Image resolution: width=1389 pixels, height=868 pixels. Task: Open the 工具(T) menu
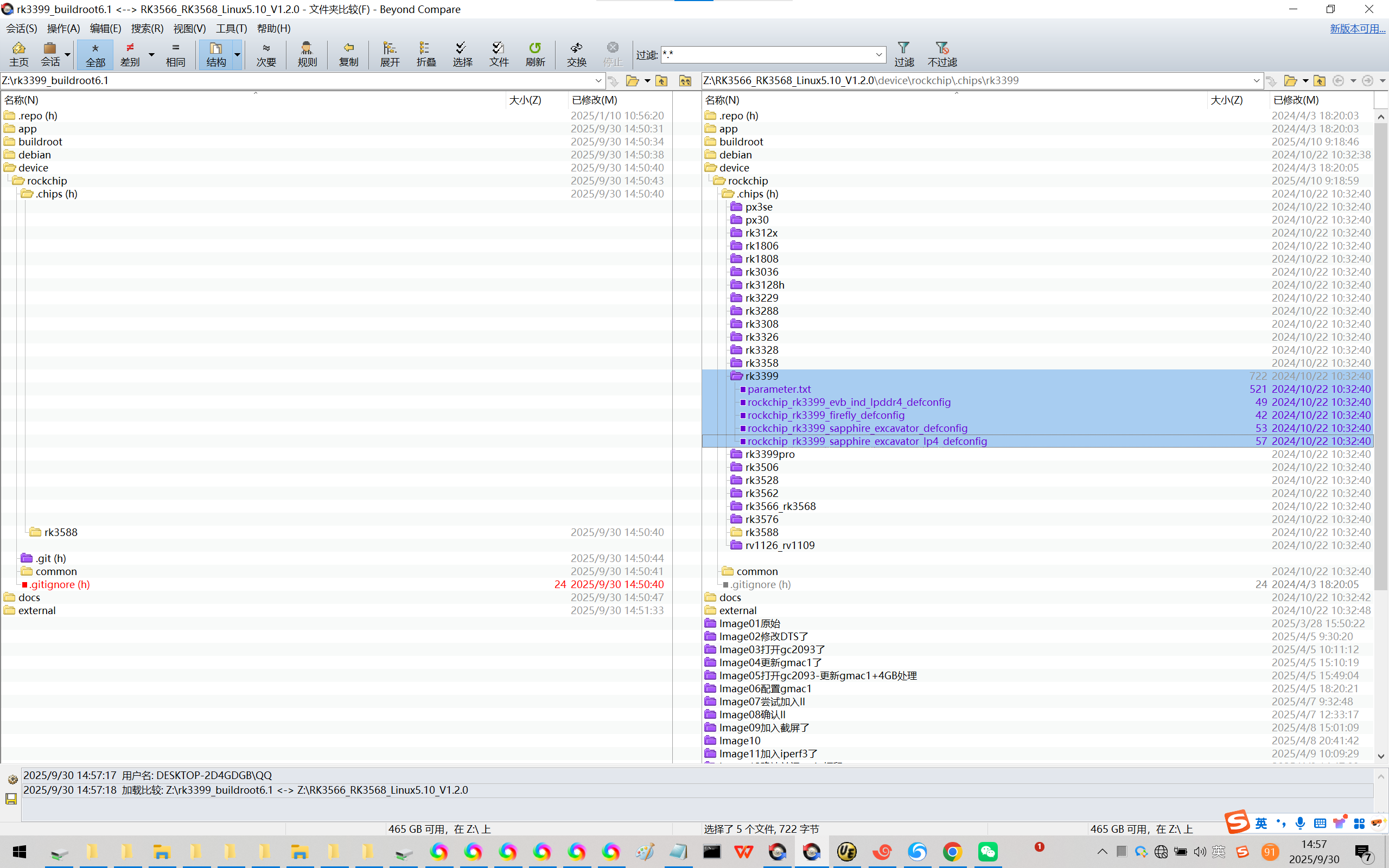pyautogui.click(x=231, y=28)
